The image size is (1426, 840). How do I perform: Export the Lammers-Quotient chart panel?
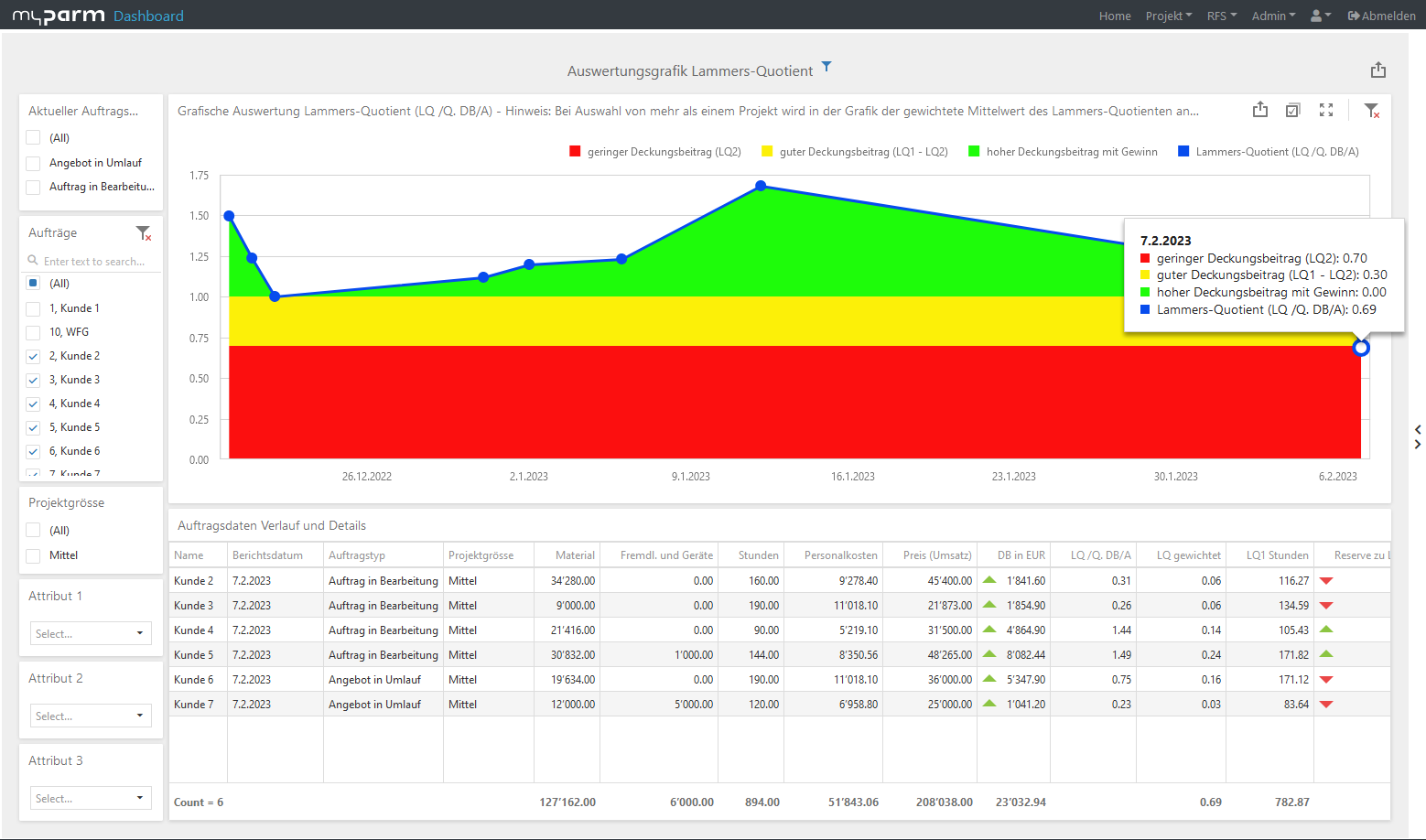[1260, 110]
